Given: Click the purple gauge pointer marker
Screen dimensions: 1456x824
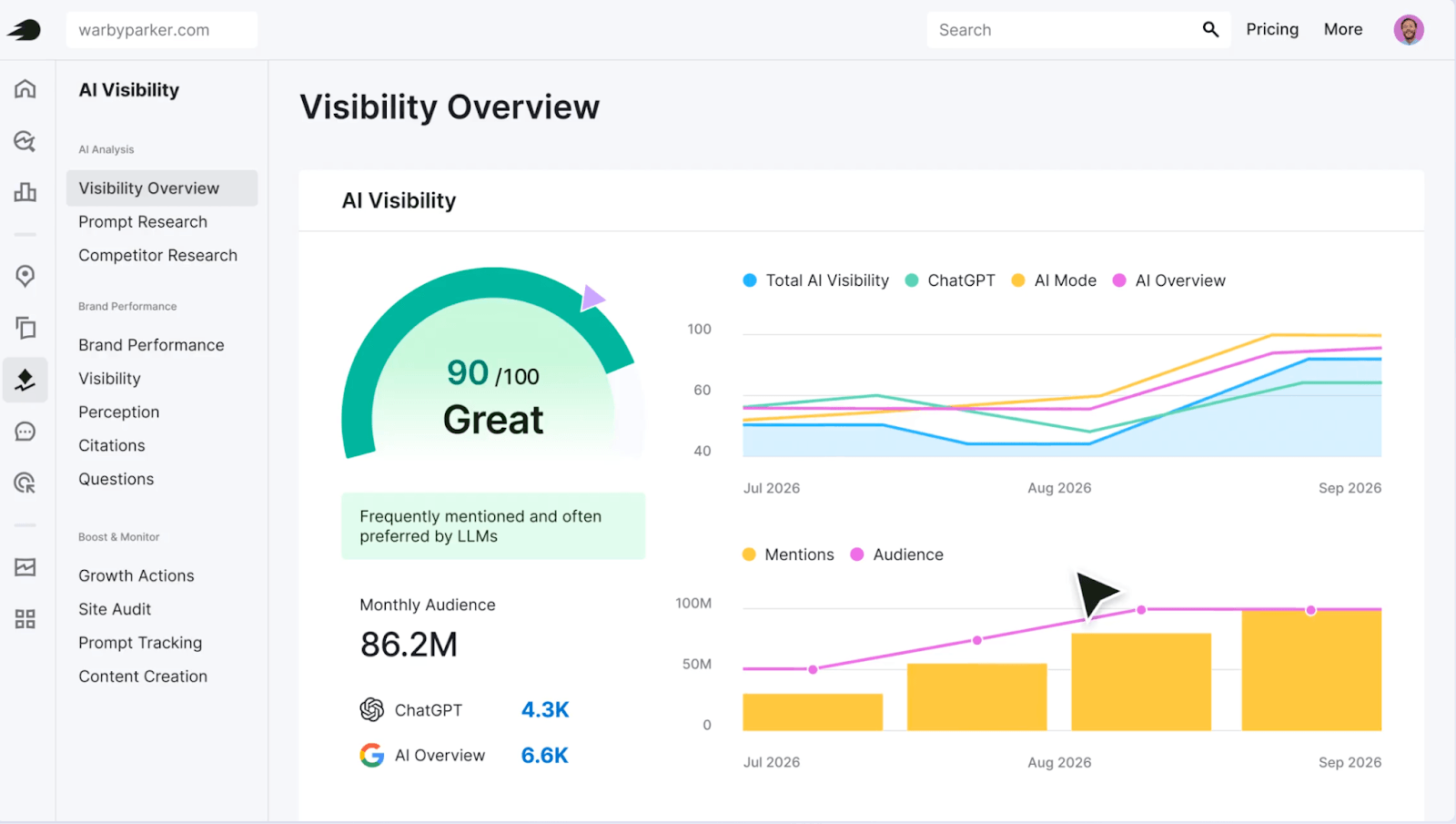Looking at the screenshot, I should pos(592,298).
